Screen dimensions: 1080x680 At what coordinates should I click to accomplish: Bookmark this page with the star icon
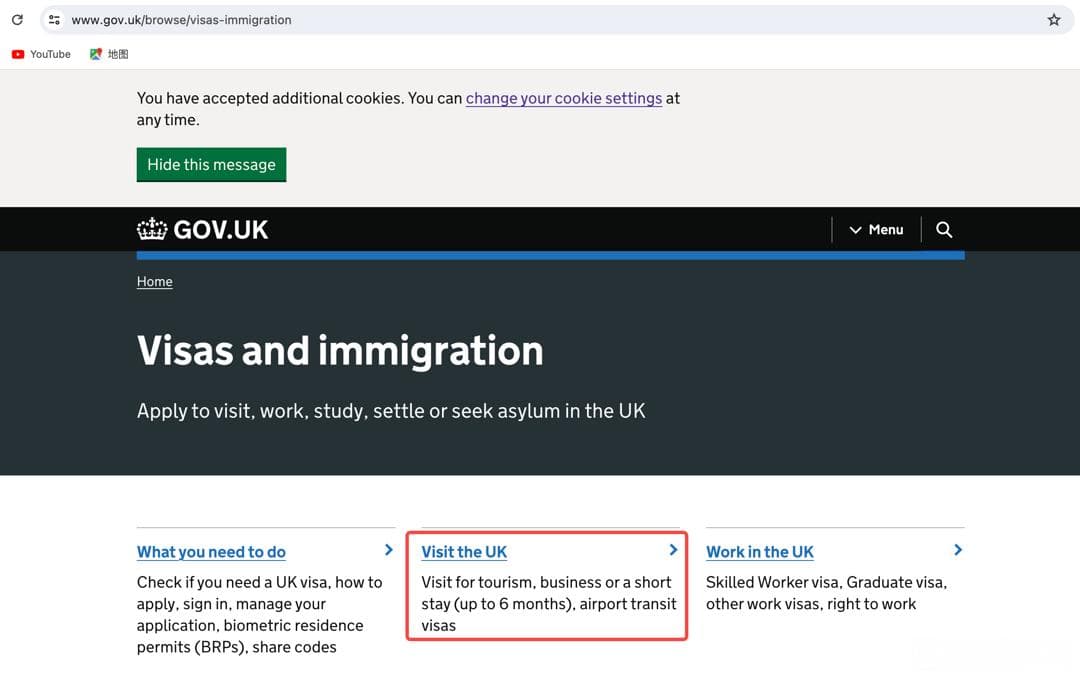[1054, 19]
